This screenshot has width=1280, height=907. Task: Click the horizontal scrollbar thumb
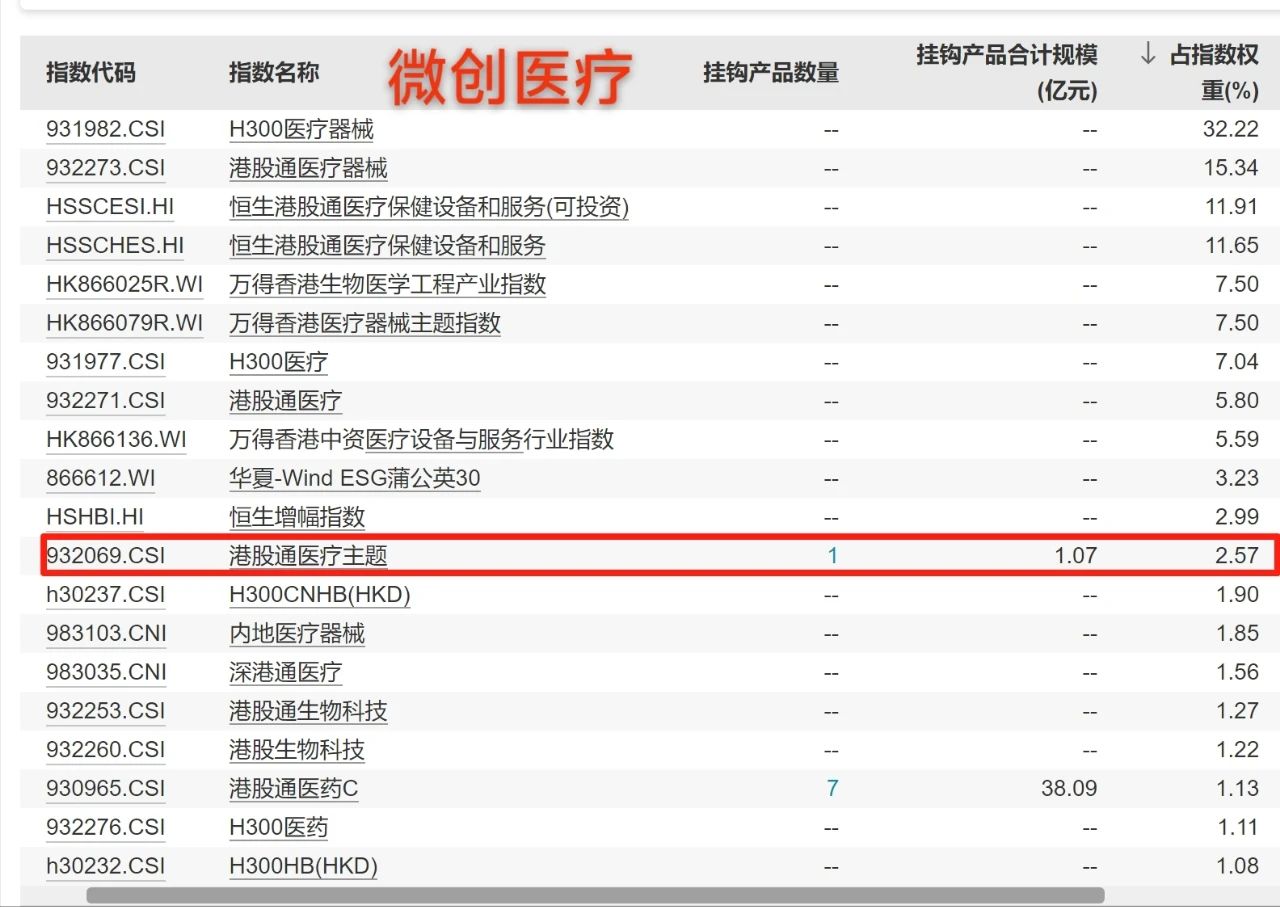(x=595, y=895)
